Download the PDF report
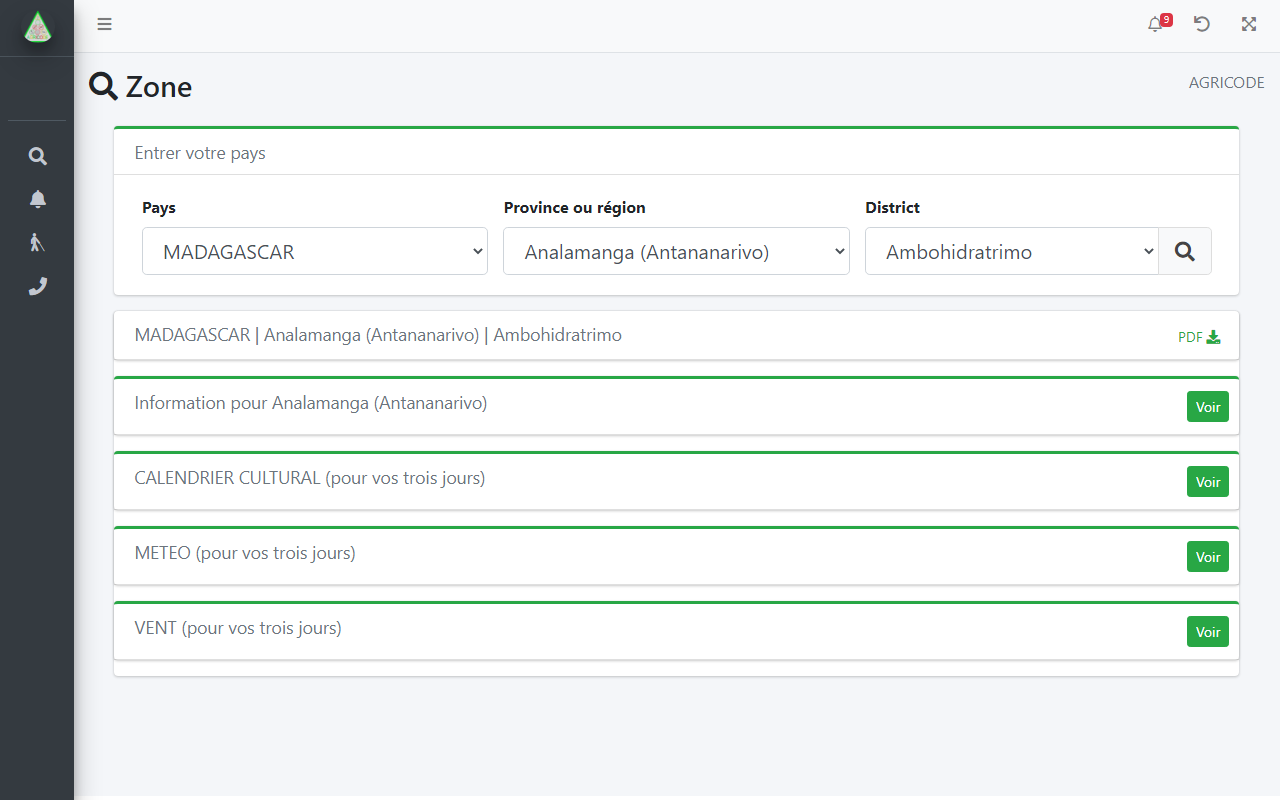Image resolution: width=1280 pixels, height=800 pixels. coord(1198,337)
